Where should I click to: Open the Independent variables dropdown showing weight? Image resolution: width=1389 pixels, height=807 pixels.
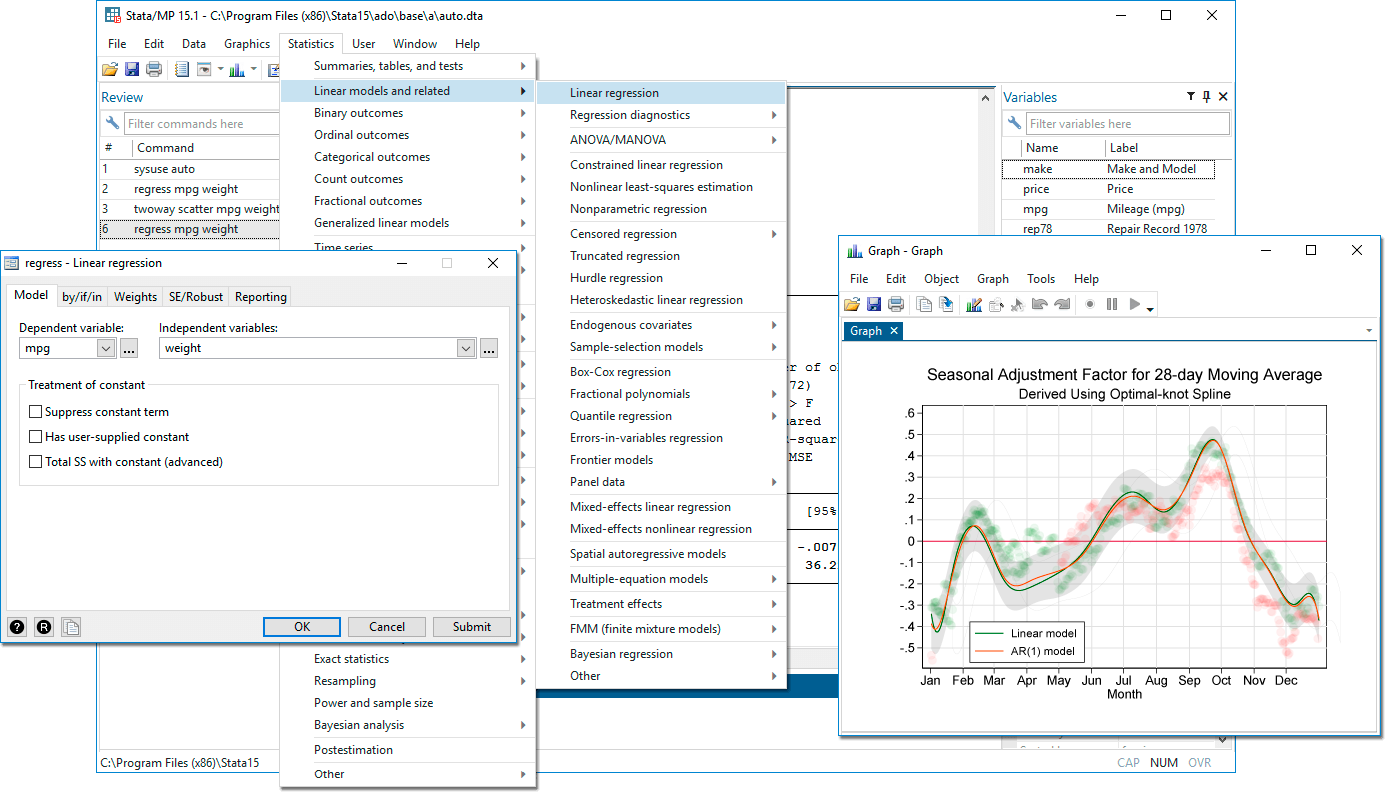coord(466,348)
